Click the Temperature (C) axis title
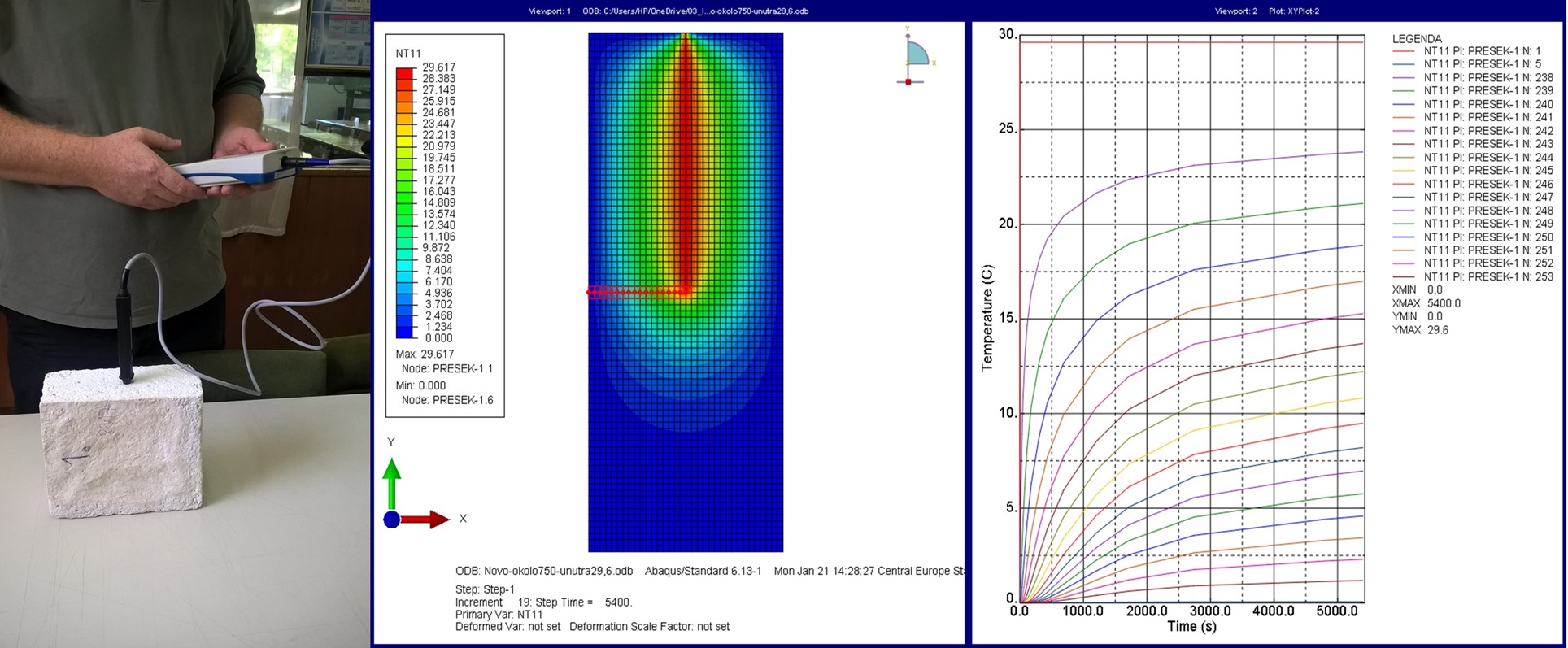The width and height of the screenshot is (1568, 648). coord(987,318)
